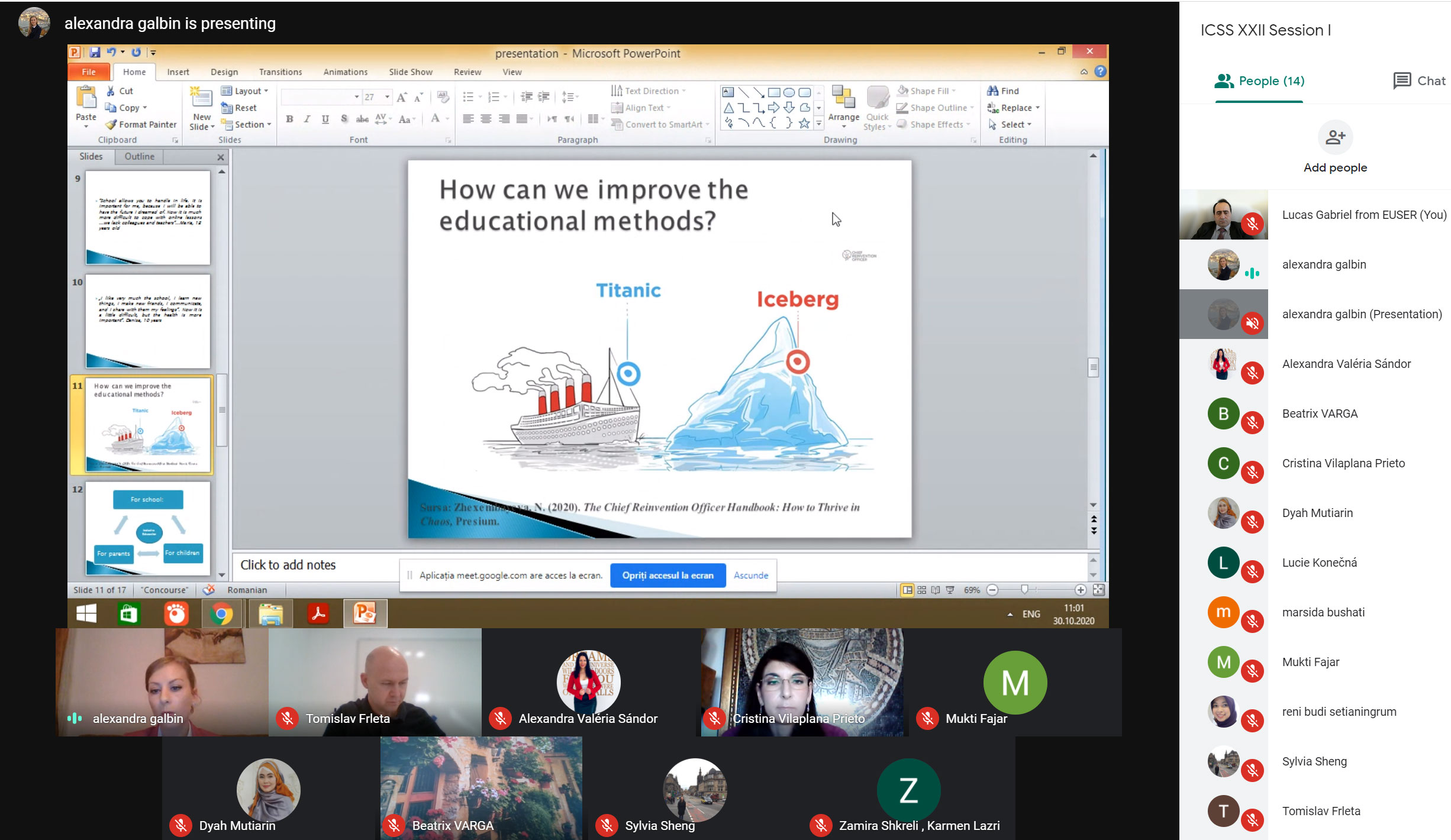Open the Chat panel icon

click(1401, 80)
